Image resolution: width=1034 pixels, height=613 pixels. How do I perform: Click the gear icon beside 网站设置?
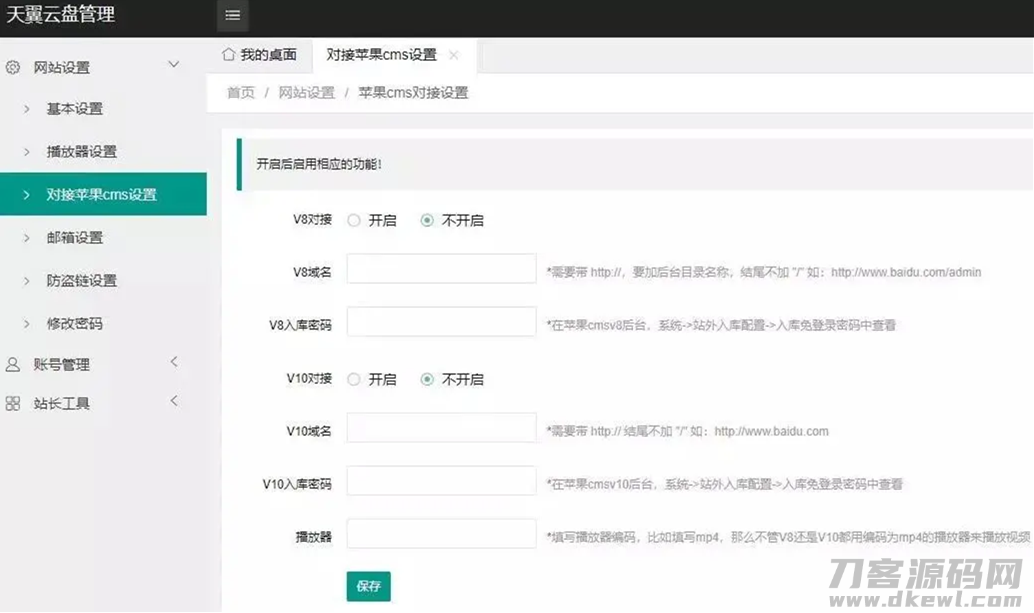(x=12, y=66)
